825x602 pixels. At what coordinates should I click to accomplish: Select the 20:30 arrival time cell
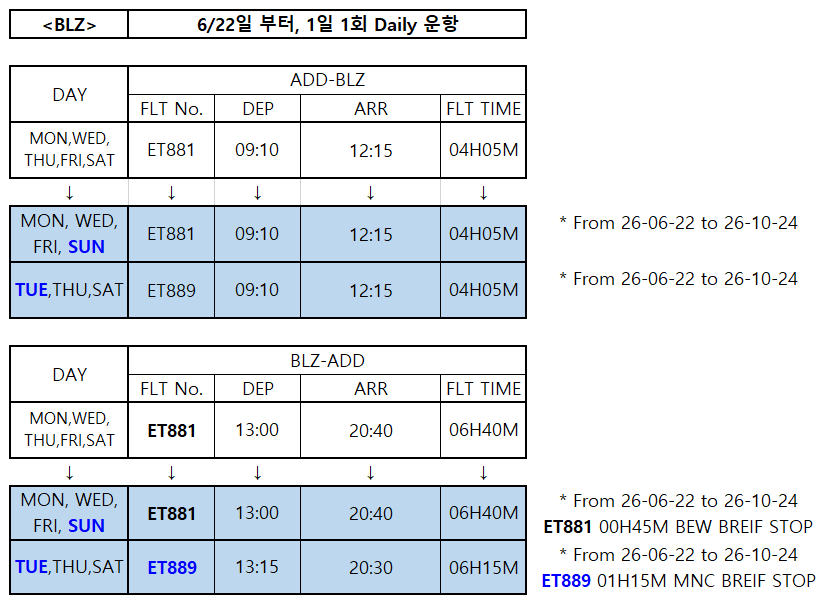point(370,568)
